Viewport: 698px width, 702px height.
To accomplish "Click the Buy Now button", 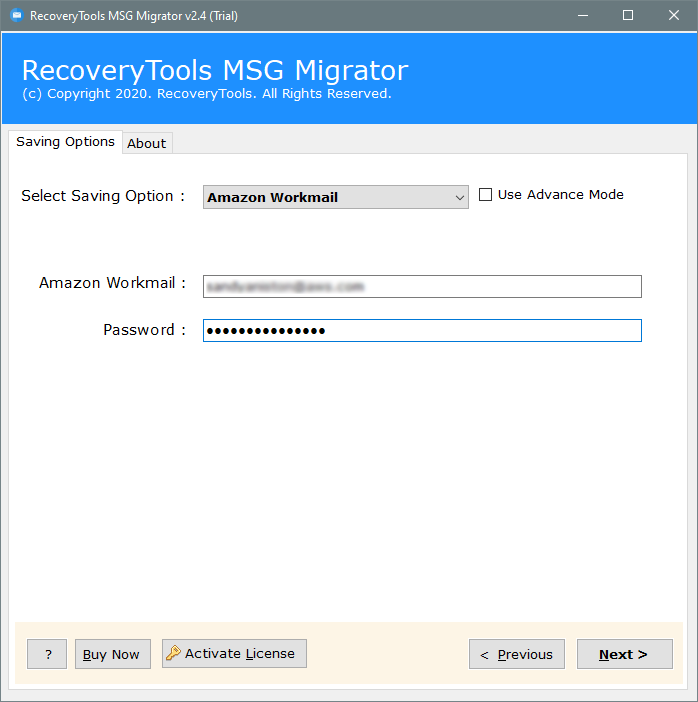I will pos(113,654).
